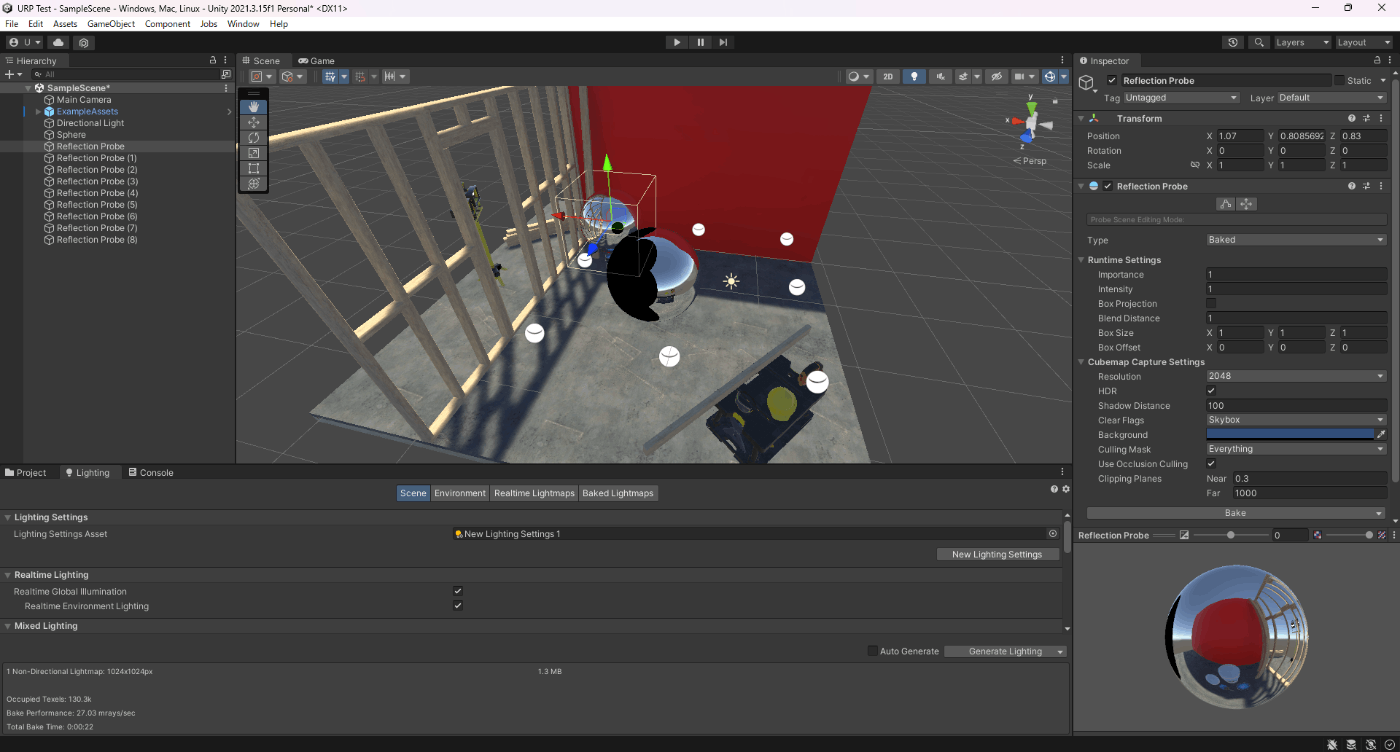Toggle the GameObject active checkbox
The image size is (1400, 752).
pyautogui.click(x=1112, y=80)
